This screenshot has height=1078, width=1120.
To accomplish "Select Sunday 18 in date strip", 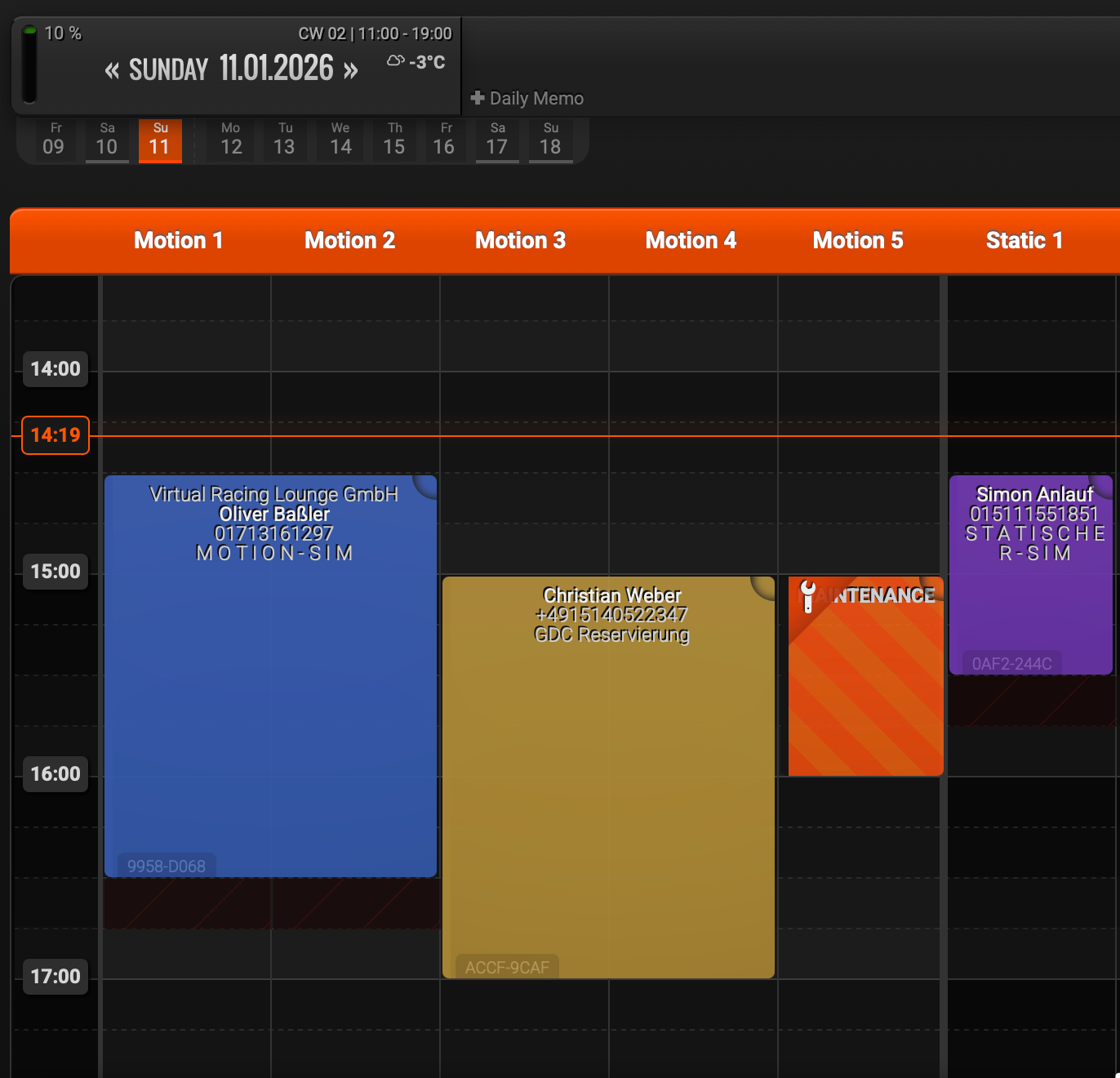I will point(550,140).
